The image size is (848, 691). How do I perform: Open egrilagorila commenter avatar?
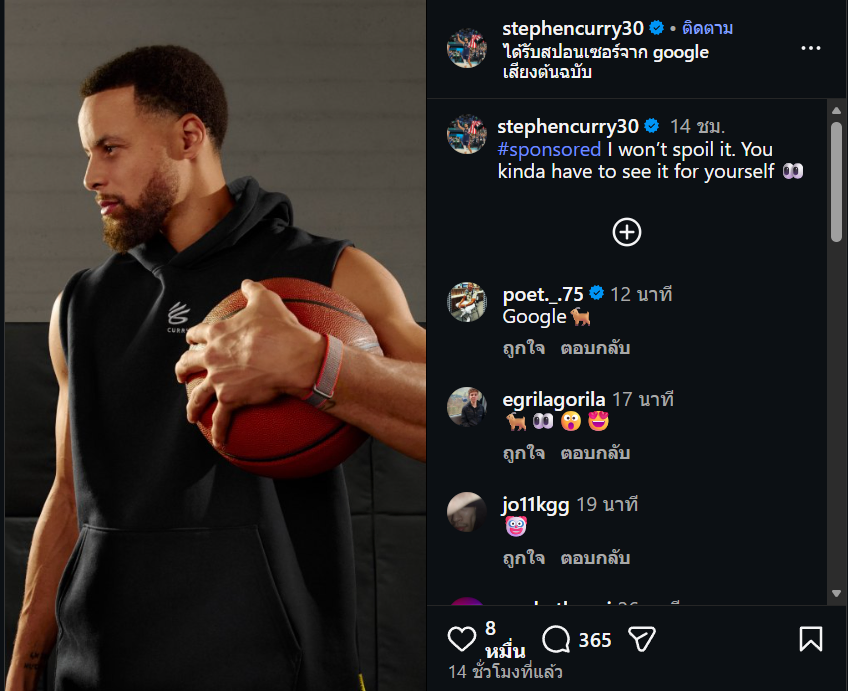(467, 407)
